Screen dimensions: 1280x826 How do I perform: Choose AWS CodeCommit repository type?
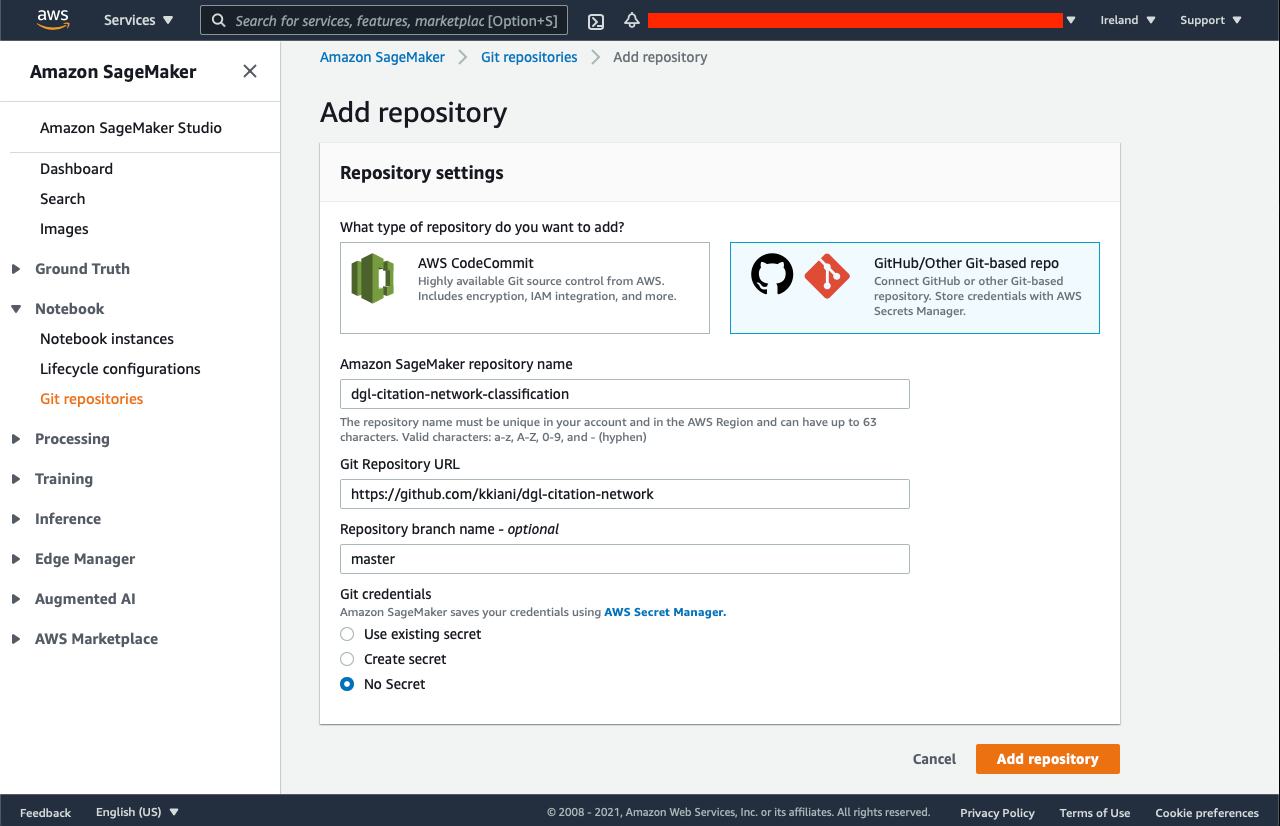[x=525, y=288]
